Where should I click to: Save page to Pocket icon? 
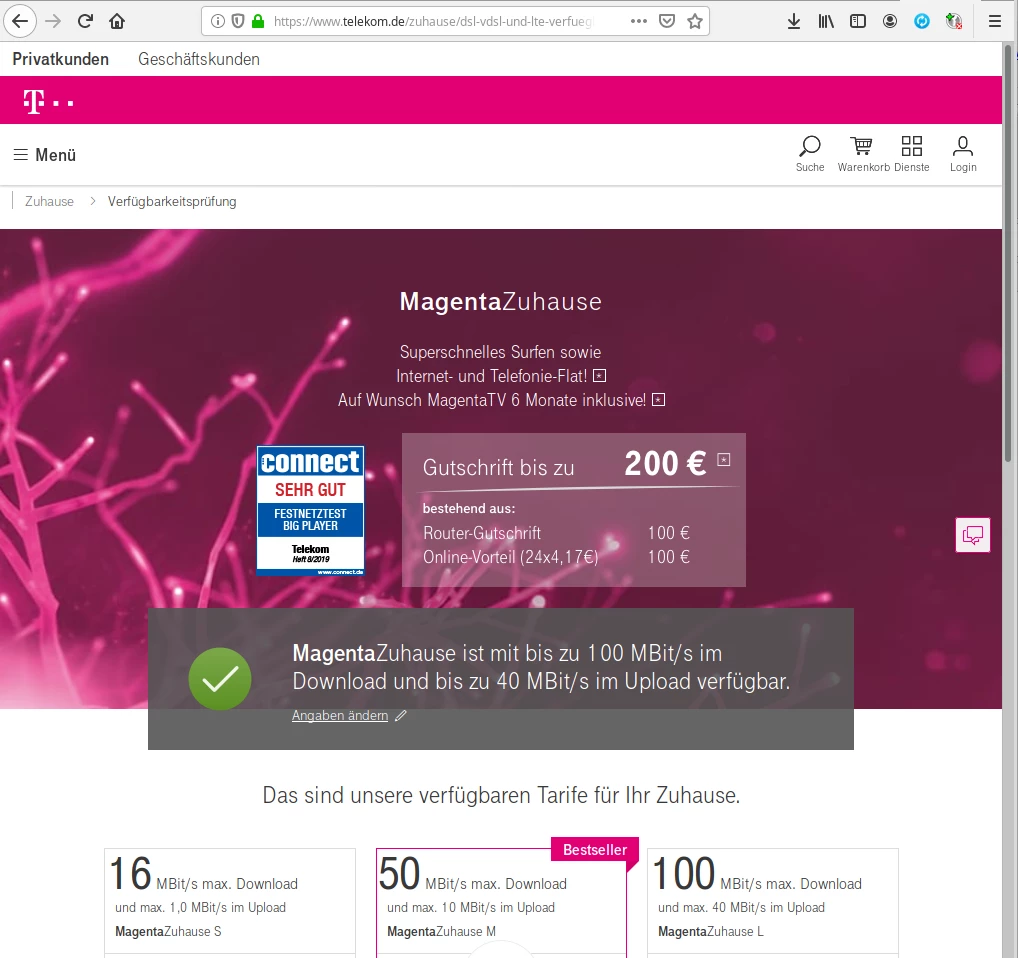667,21
